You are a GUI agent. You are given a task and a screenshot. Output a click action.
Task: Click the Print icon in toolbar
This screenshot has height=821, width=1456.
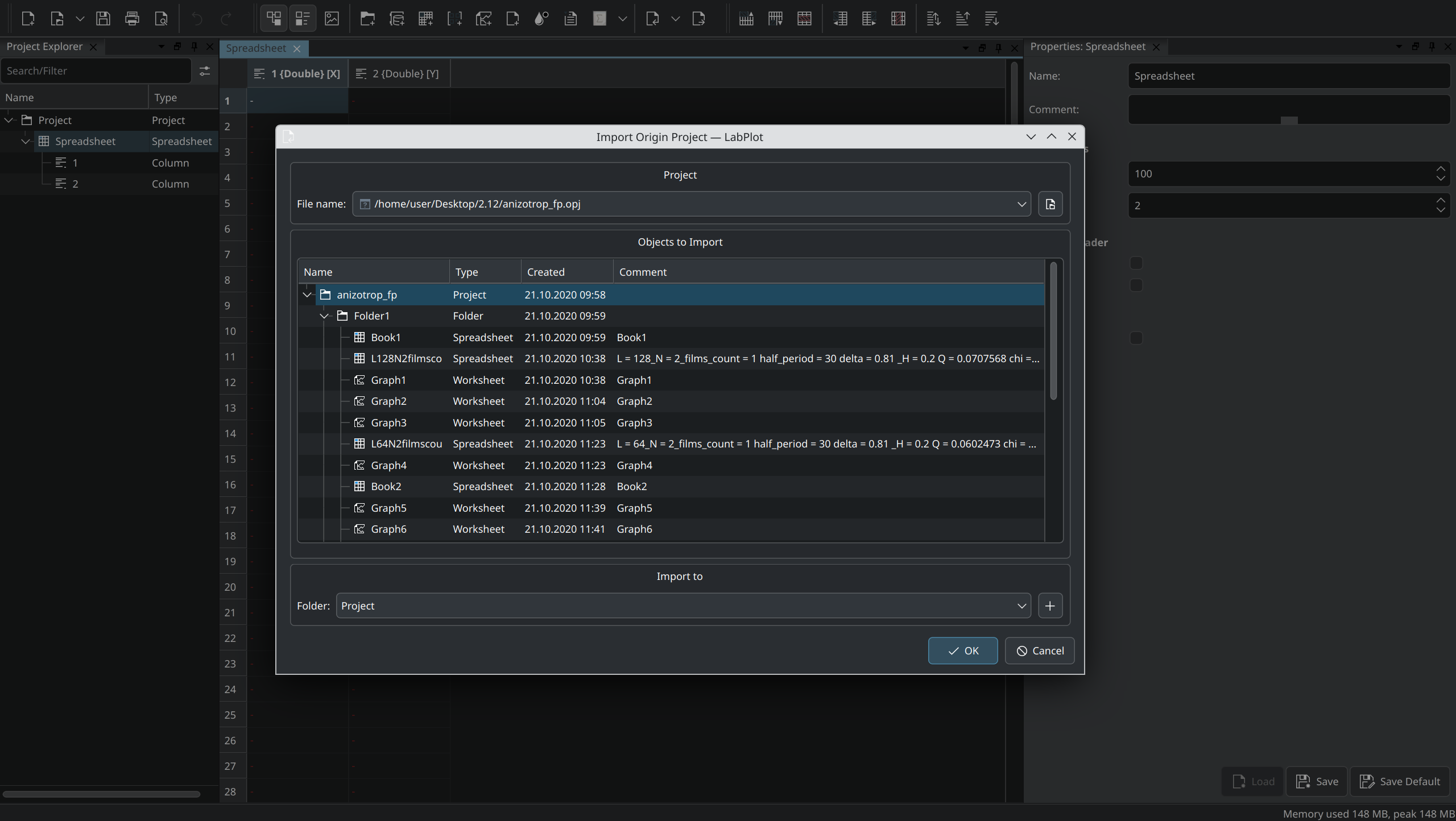tap(132, 19)
